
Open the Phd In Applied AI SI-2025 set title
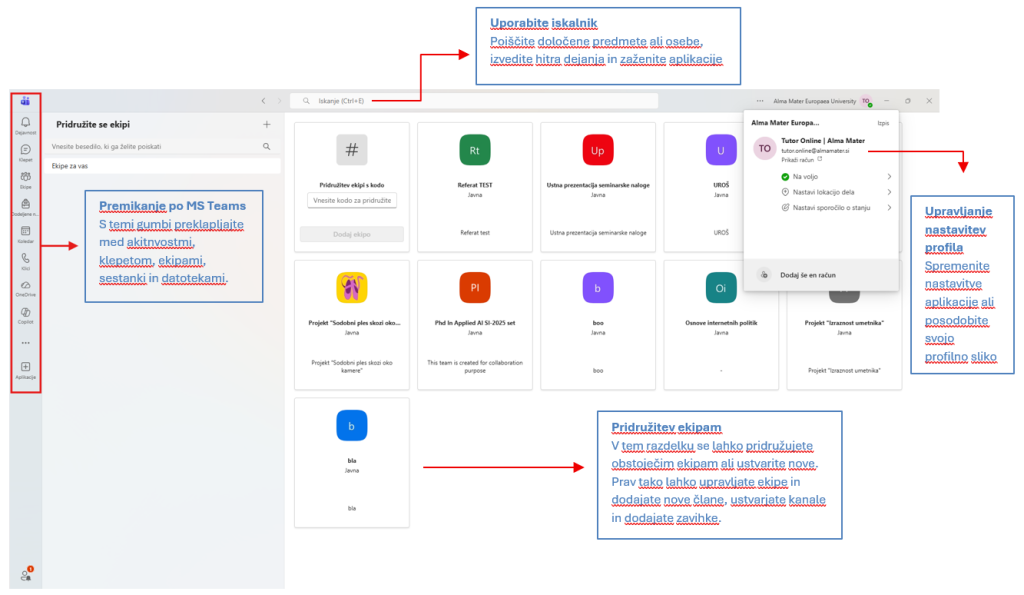coord(475,323)
